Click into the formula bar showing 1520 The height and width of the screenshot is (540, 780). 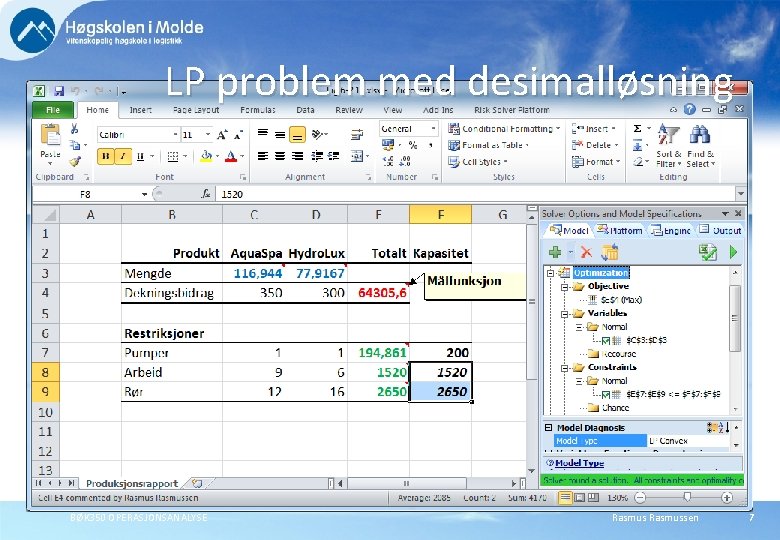pos(475,194)
